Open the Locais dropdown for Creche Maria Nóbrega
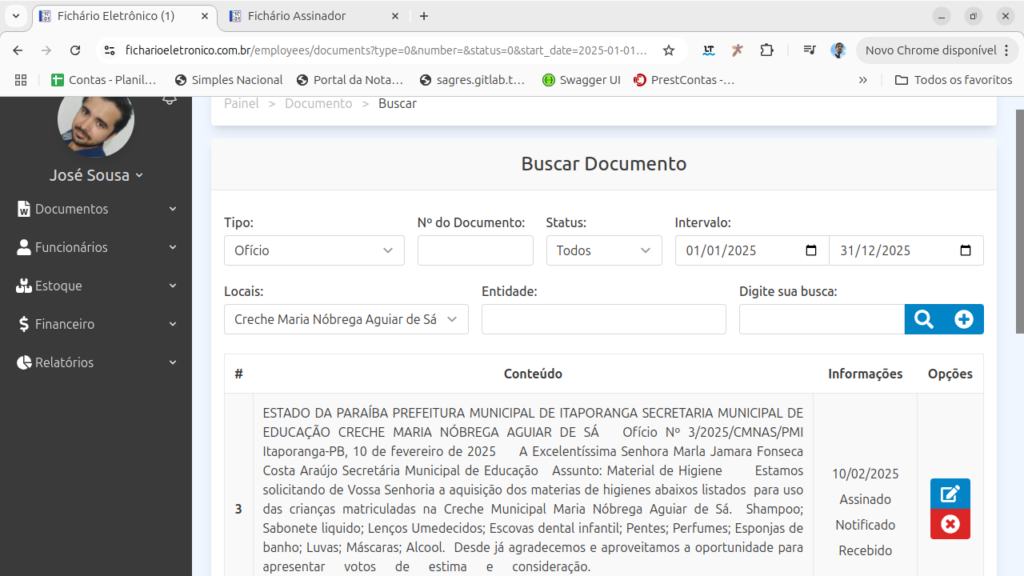This screenshot has height=576, width=1024. pos(346,319)
